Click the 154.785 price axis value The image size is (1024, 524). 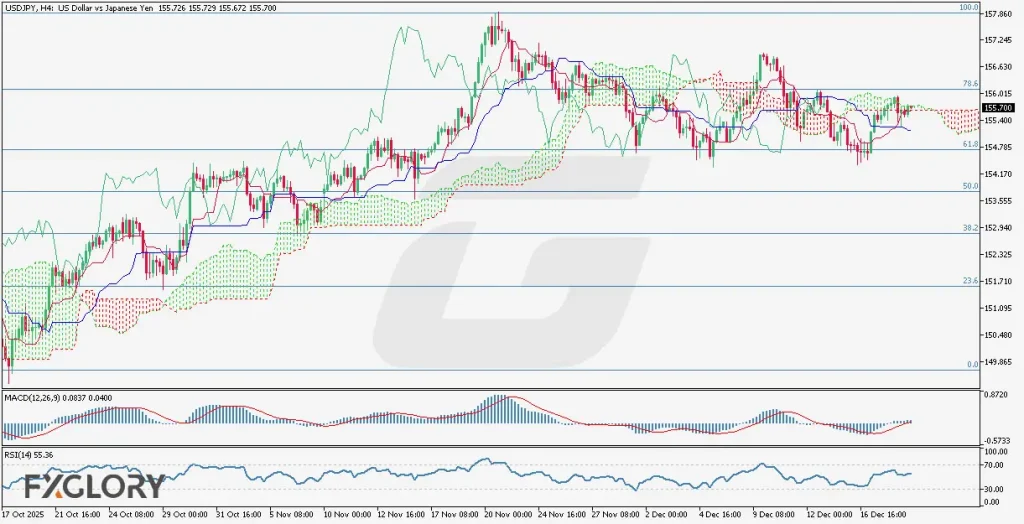coord(997,147)
